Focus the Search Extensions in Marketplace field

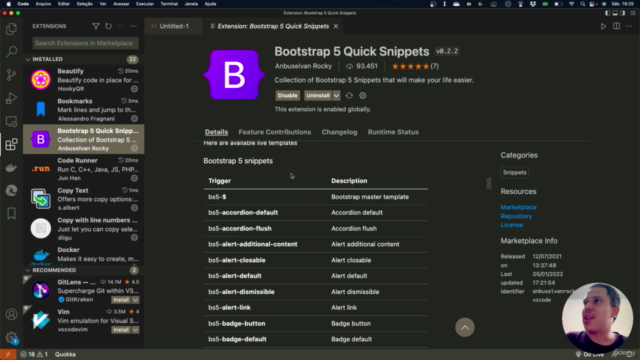[85, 43]
